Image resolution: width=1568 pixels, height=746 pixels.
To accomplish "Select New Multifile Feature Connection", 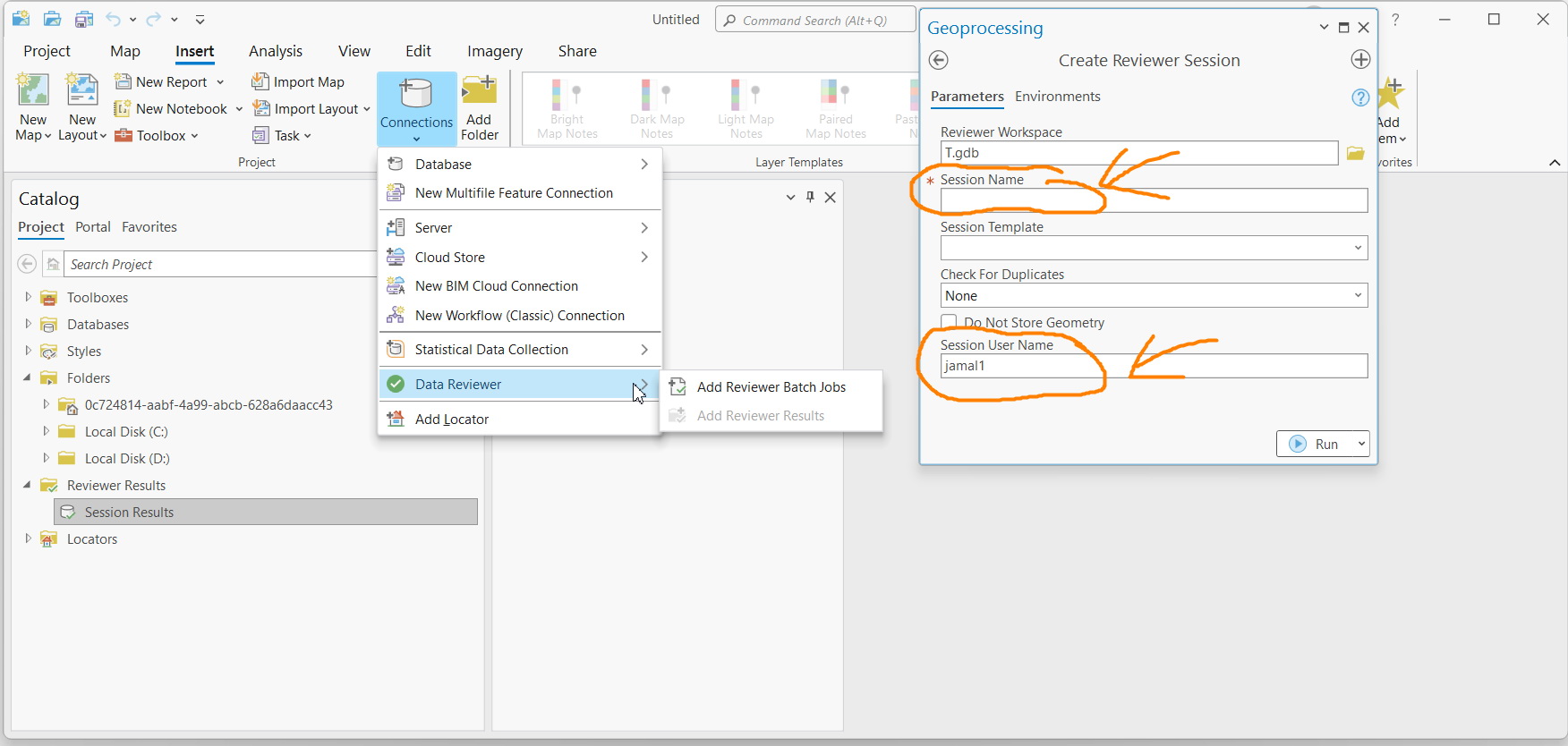I will (520, 192).
